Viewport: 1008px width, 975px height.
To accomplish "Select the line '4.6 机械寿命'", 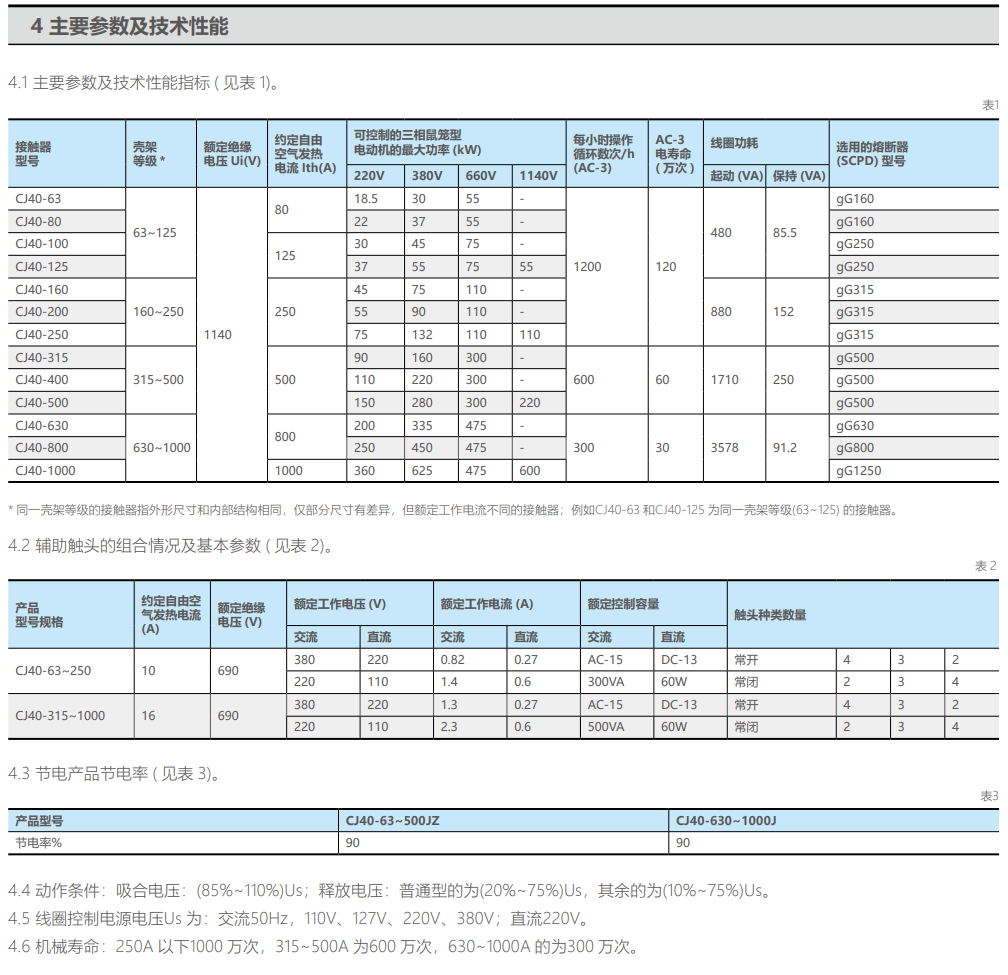I will [323, 947].
